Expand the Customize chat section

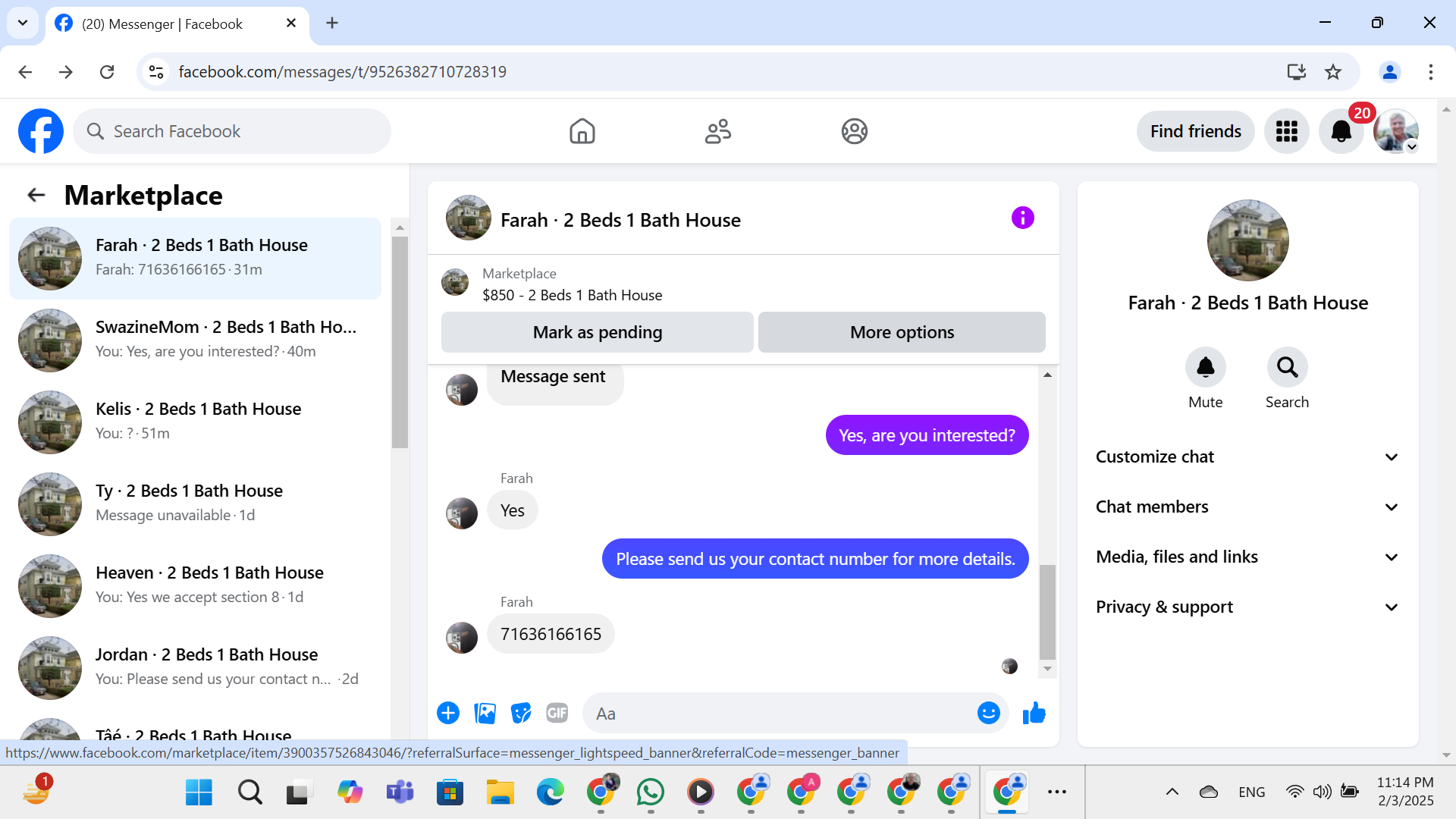[x=1247, y=457]
